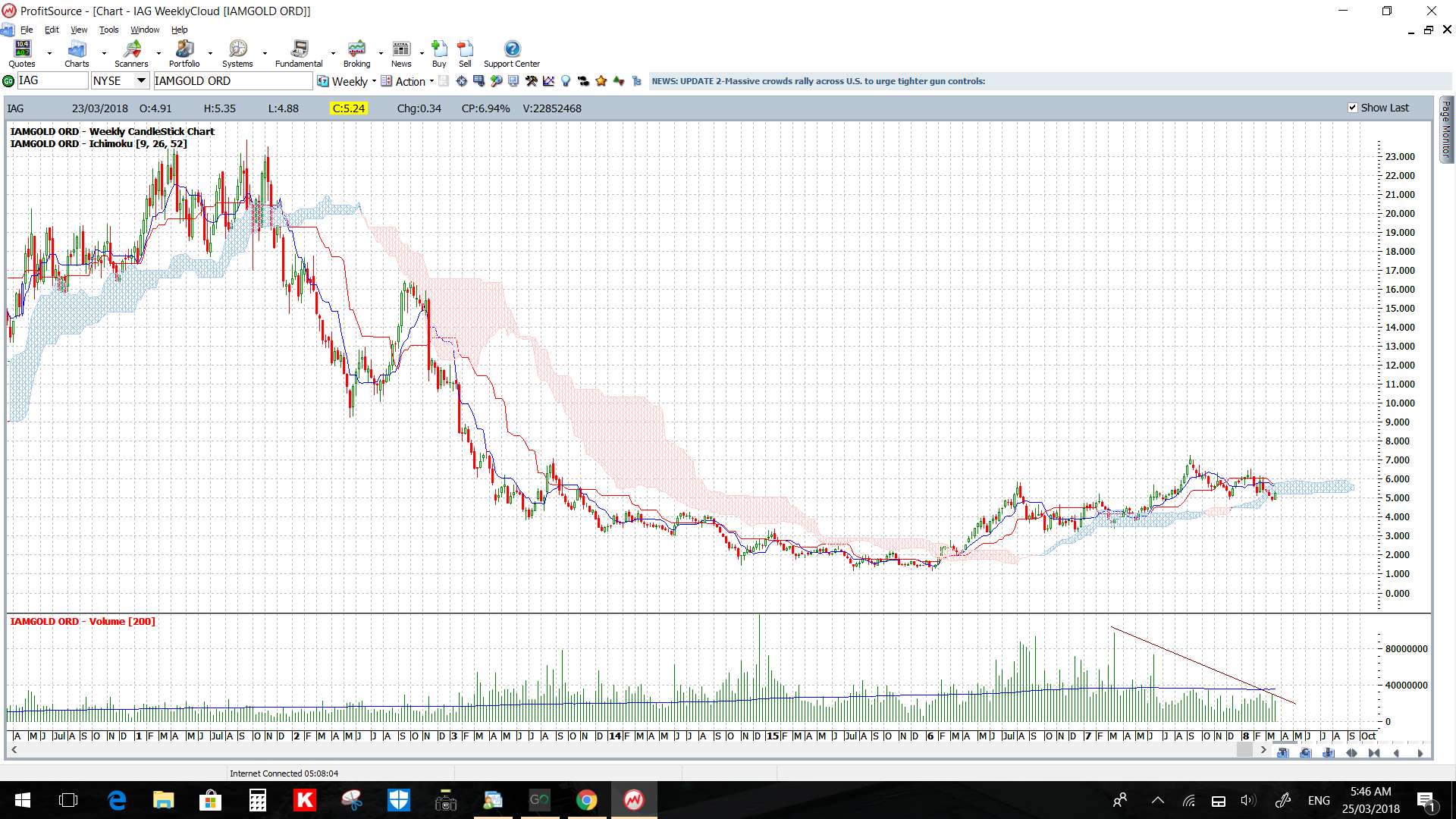Click the chart horizontal scrollbar thumb

pos(1244,750)
